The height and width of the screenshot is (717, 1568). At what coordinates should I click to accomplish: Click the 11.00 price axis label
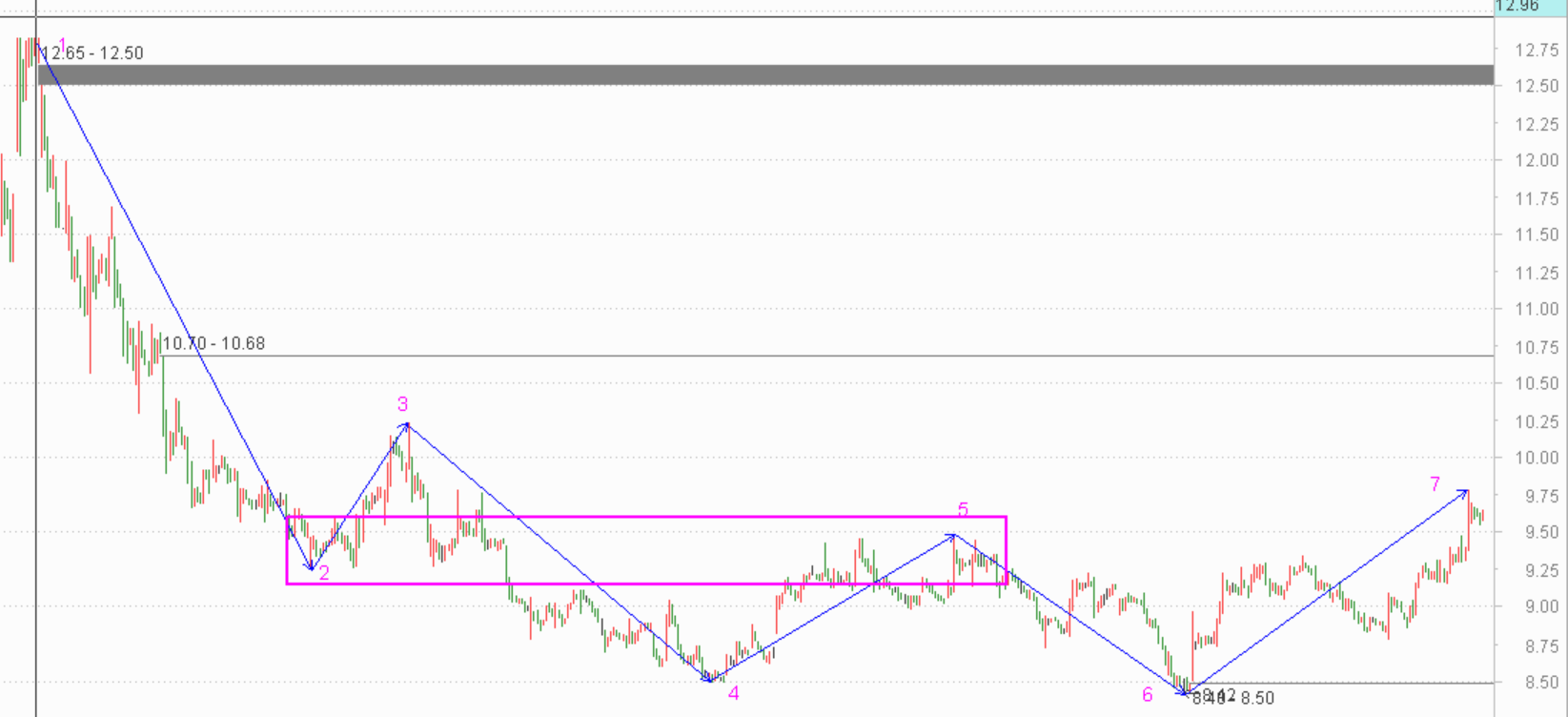click(x=1537, y=310)
